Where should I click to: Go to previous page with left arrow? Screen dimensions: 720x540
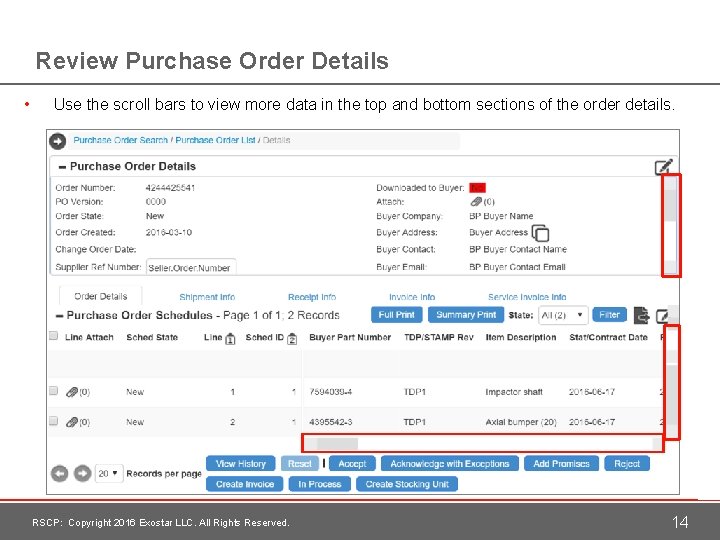pyautogui.click(x=60, y=473)
